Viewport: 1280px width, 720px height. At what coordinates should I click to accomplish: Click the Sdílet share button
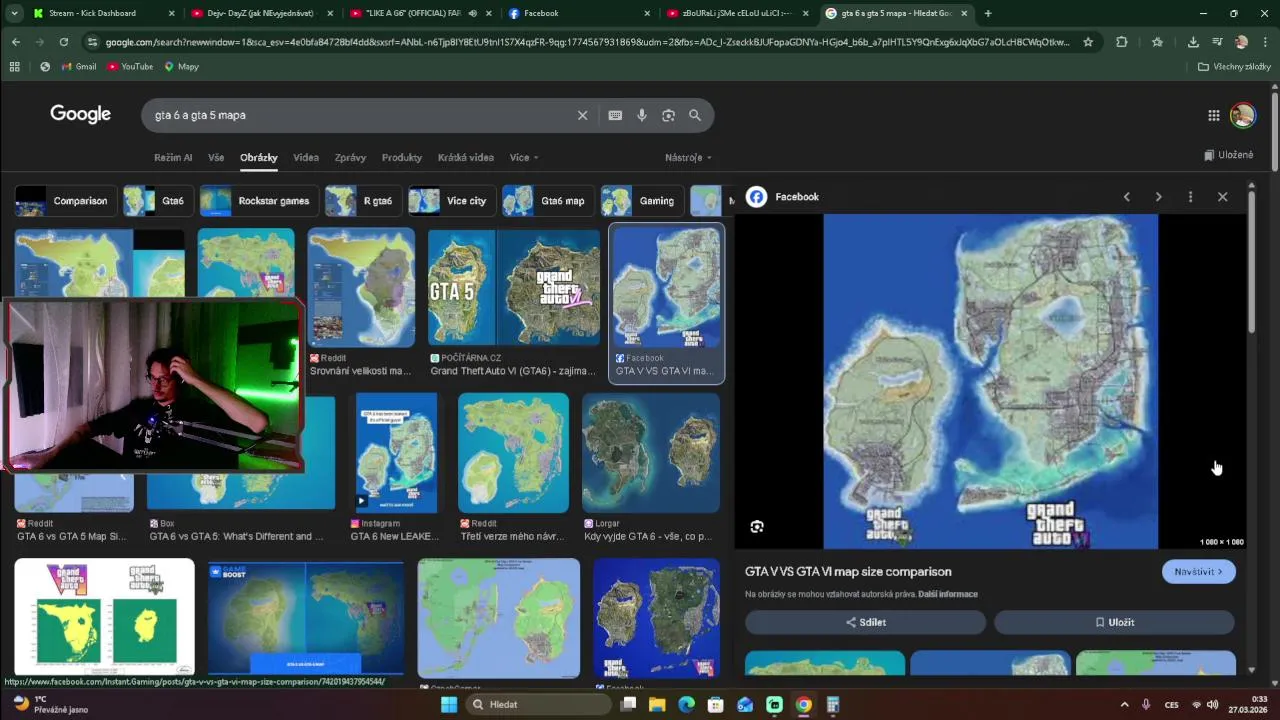(865, 622)
